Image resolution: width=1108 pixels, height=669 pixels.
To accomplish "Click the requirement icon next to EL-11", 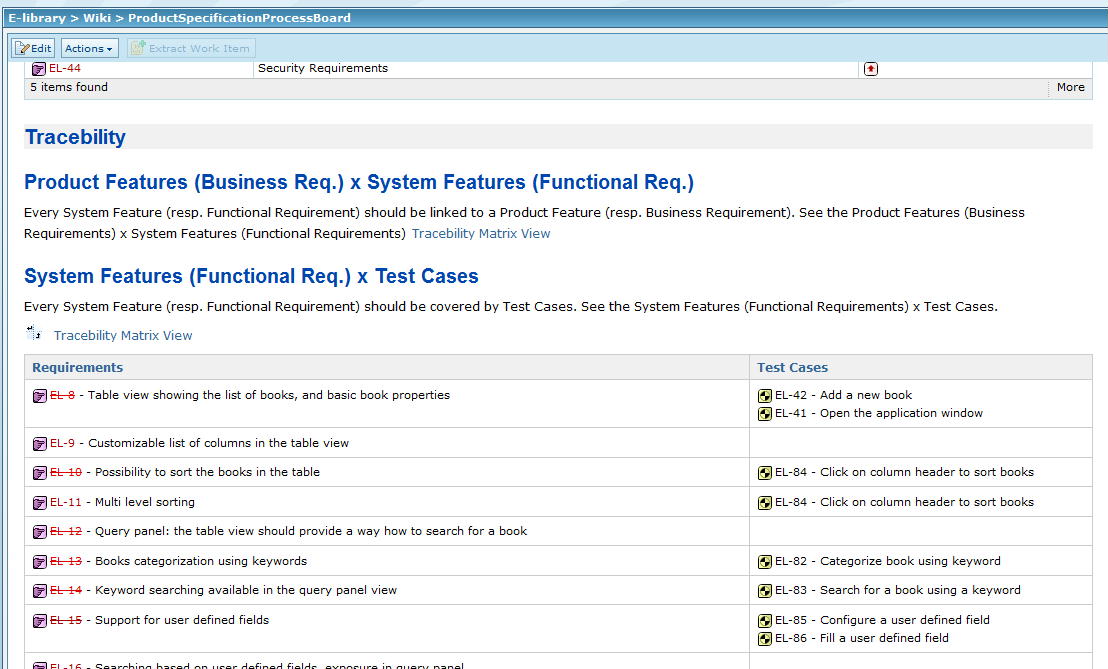I will point(40,503).
